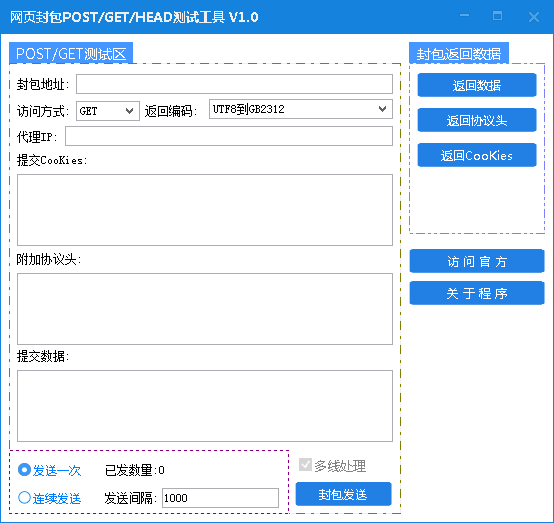Minimize the window via title bar icon
Image resolution: width=554 pixels, height=523 pixels.
[x=464, y=16]
